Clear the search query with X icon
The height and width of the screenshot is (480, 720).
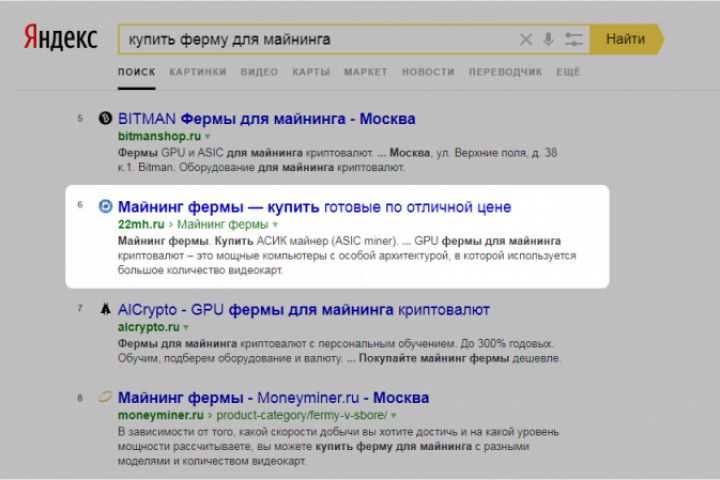526,40
